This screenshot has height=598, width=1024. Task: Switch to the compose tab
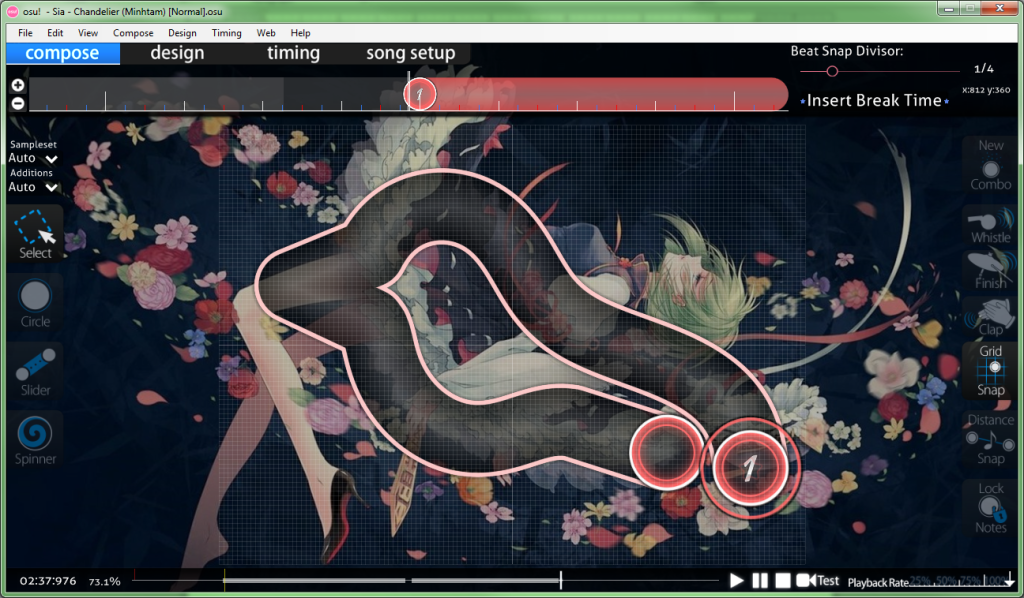coord(63,54)
